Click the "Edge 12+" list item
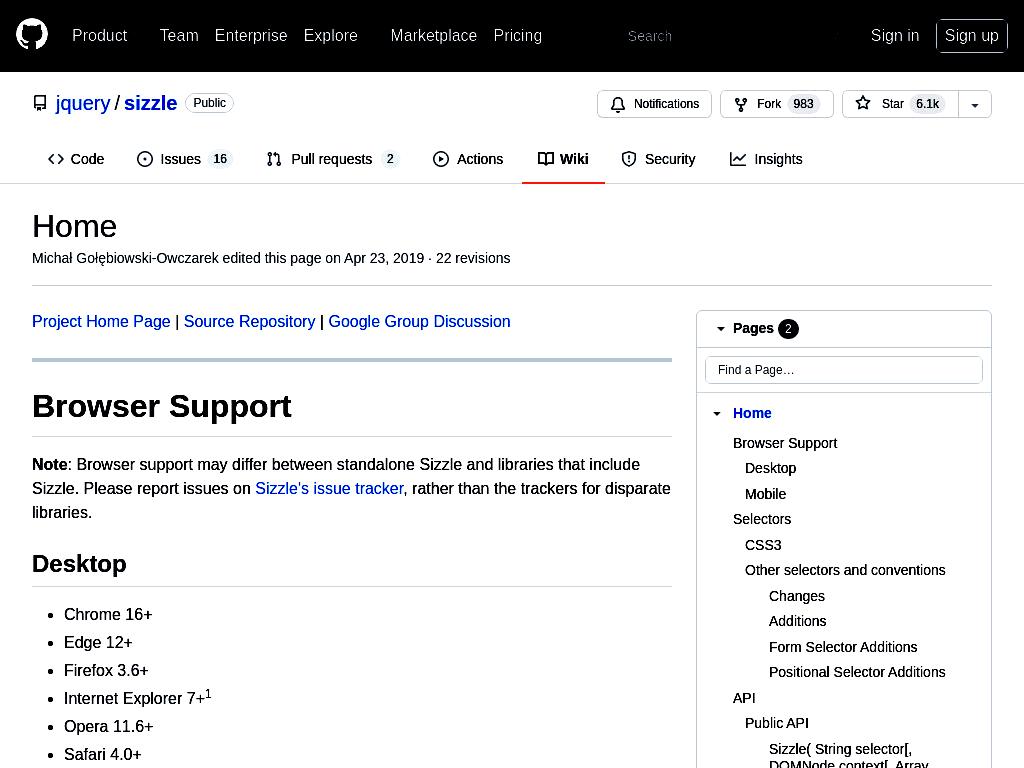Image resolution: width=1024 pixels, height=768 pixels. tap(98, 643)
